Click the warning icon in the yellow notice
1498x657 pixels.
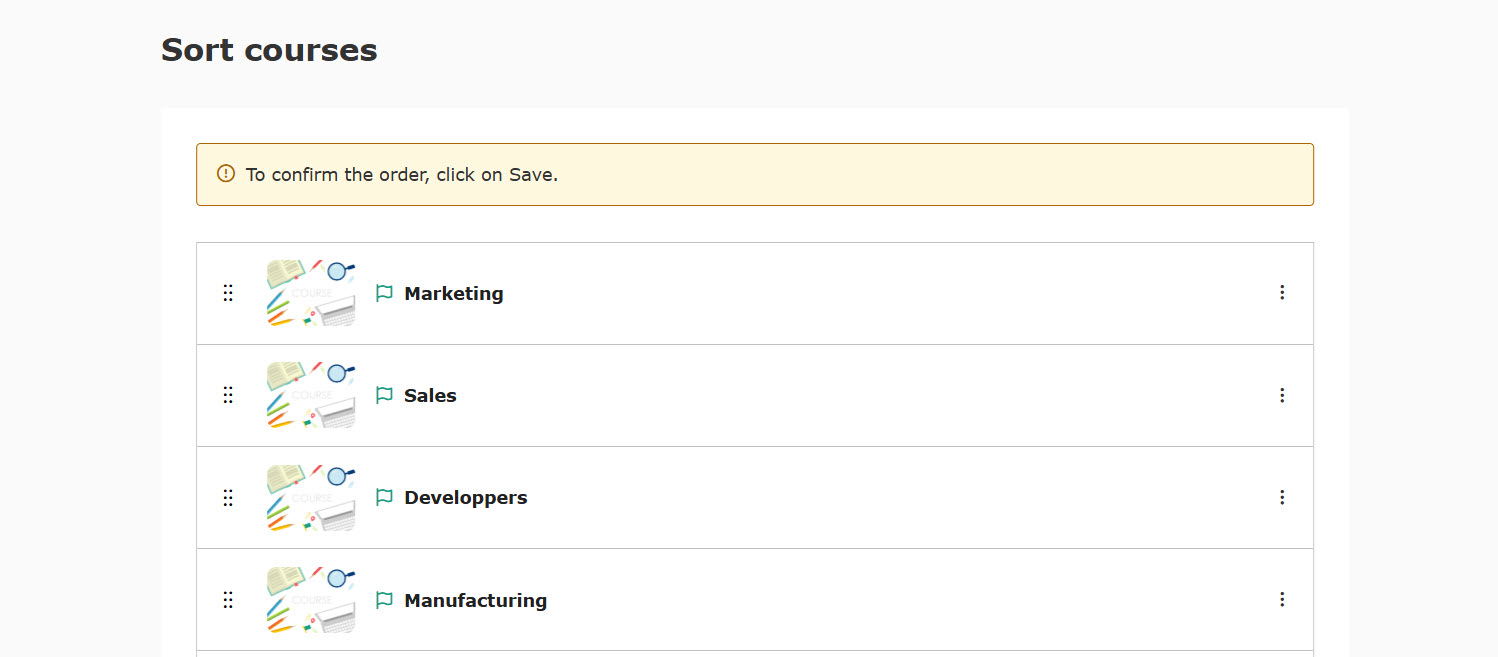[226, 174]
